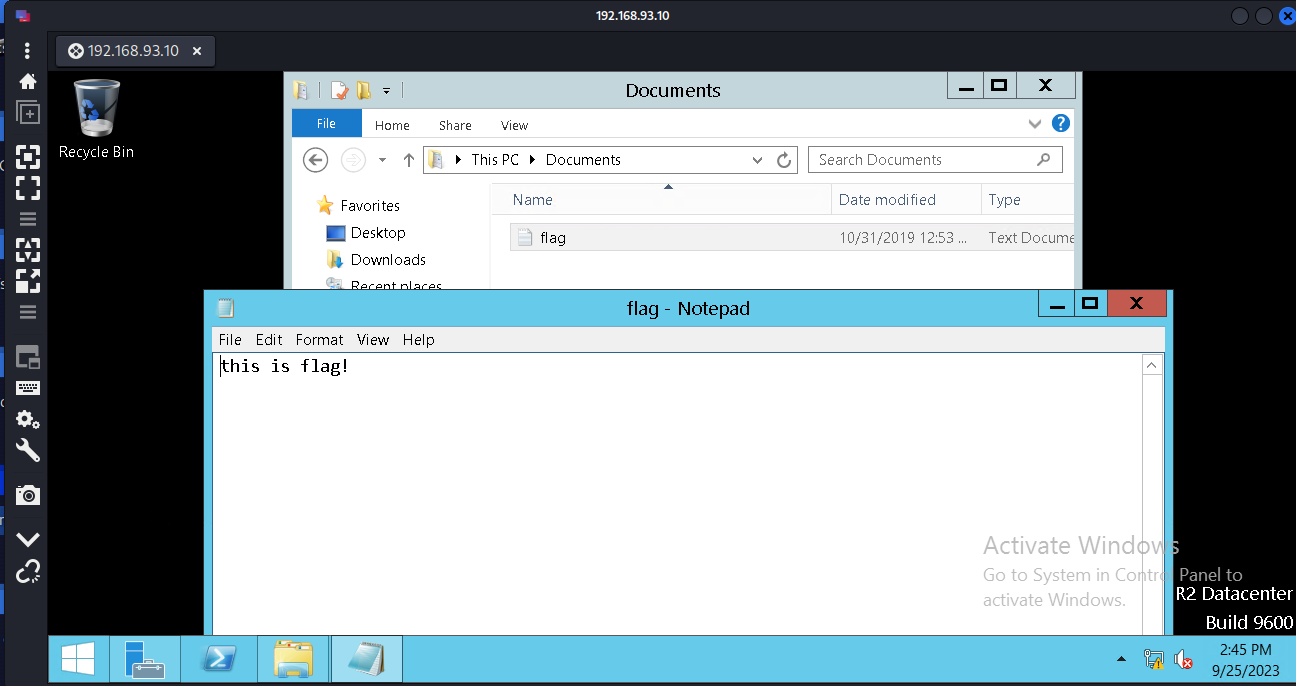Open the on-screen keyboard from the sidebar
The width and height of the screenshot is (1296, 686).
tap(28, 388)
